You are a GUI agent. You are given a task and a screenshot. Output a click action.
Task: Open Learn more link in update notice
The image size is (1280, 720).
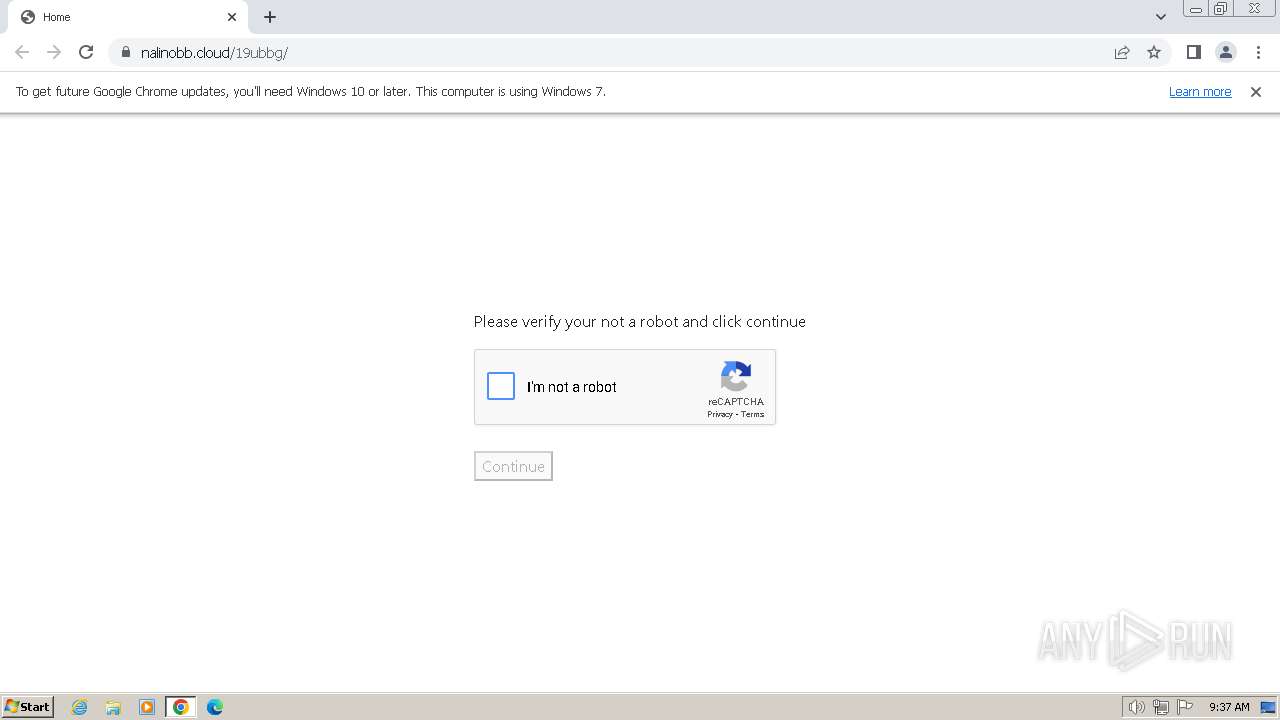[1200, 91]
